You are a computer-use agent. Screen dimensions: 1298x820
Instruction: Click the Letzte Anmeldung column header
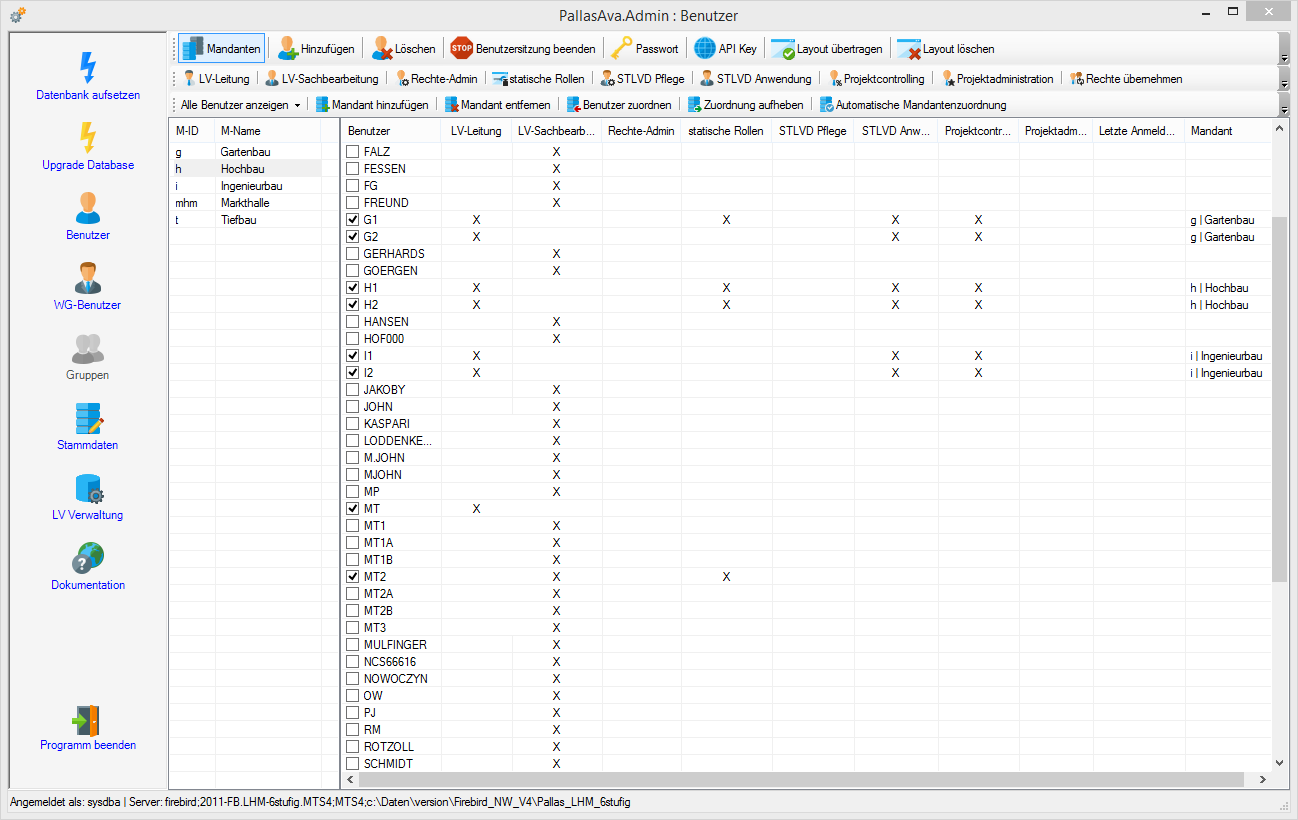(x=1139, y=131)
